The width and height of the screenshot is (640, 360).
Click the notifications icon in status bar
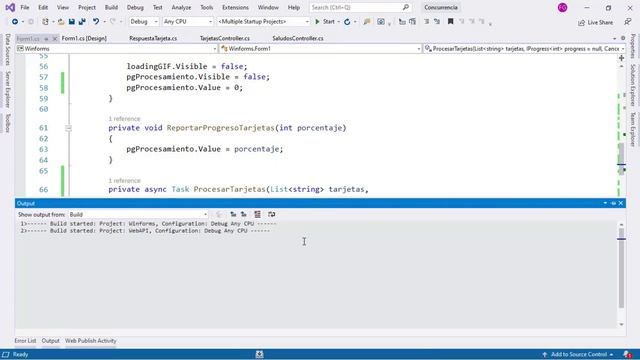627,354
